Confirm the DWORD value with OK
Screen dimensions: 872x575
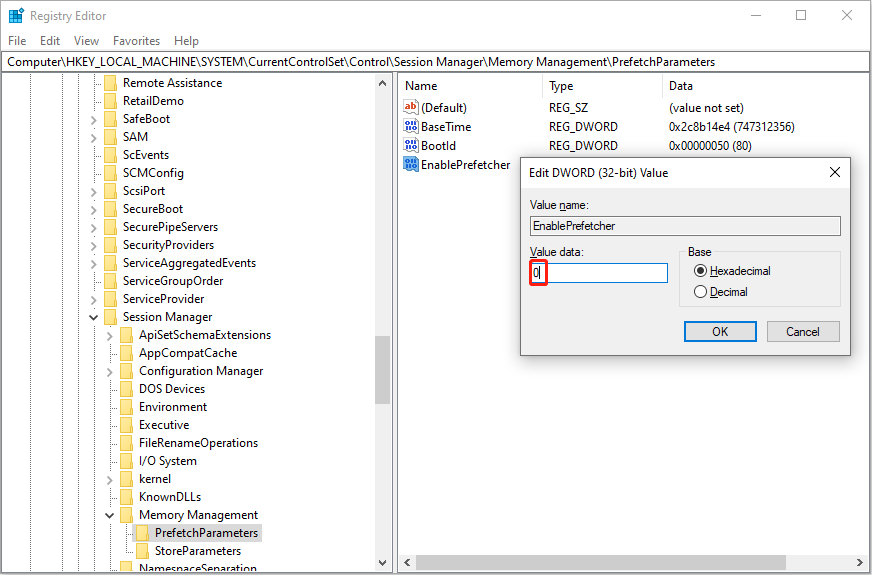click(720, 331)
